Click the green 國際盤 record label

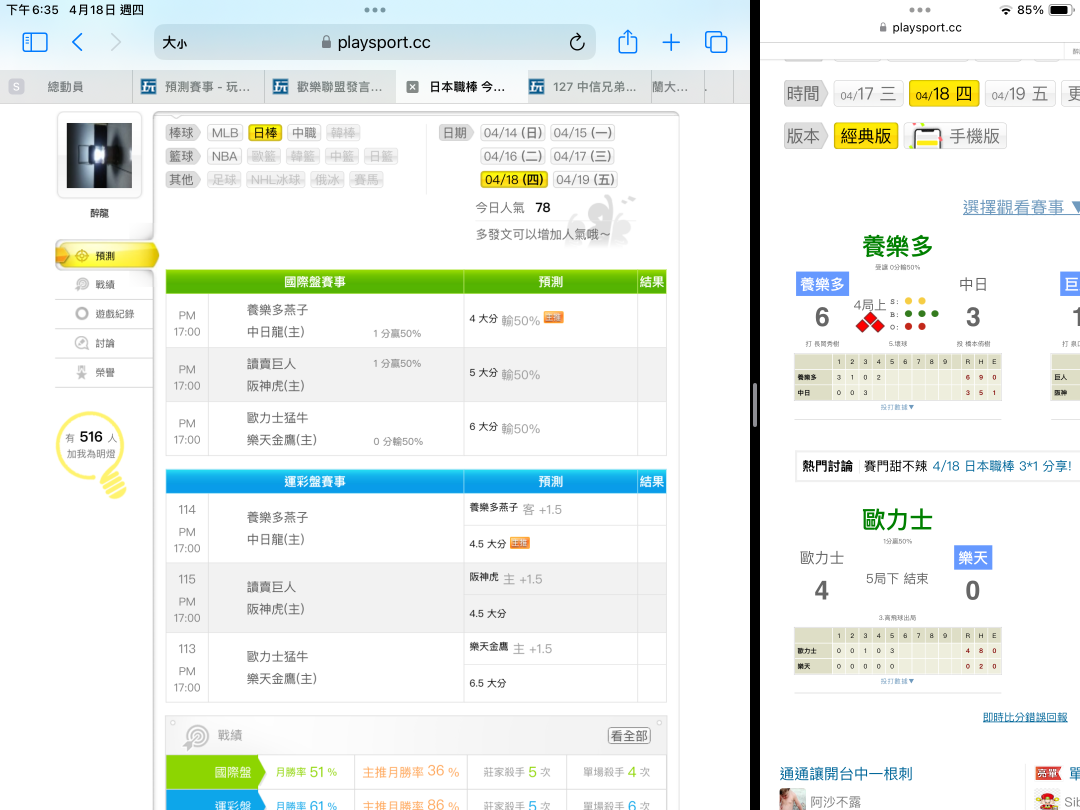tap(215, 772)
